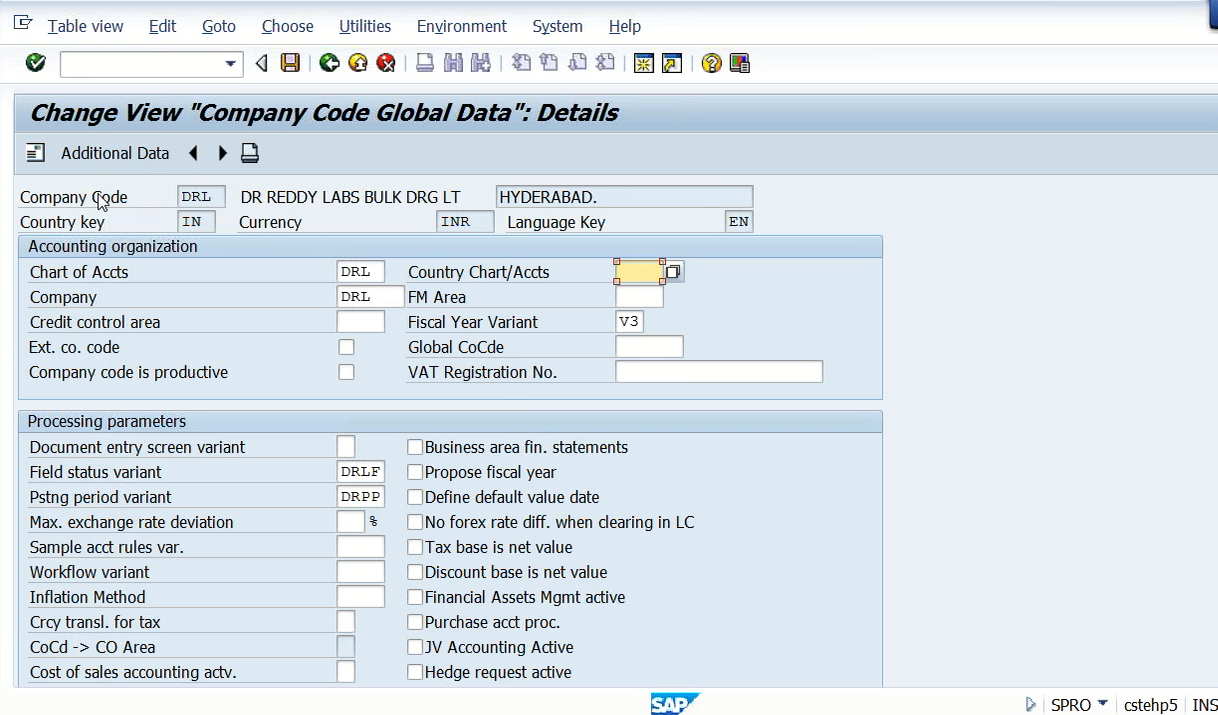The image size is (1218, 715).
Task: Enable Purchase acct proc. checkbox
Action: (415, 622)
